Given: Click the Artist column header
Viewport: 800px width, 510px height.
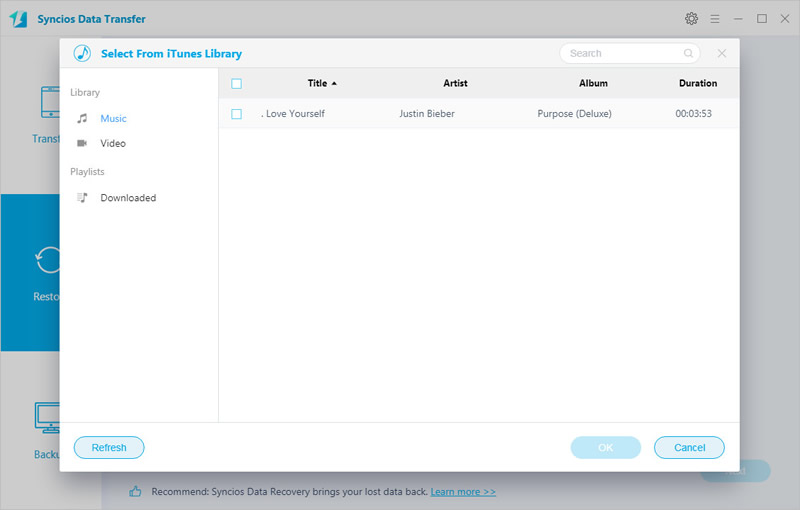Looking at the screenshot, I should point(455,83).
